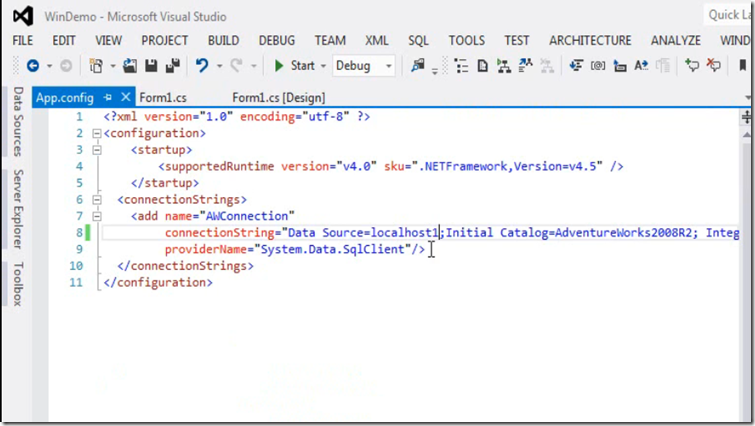Image resolution: width=755 pixels, height=426 pixels.
Task: Open the VIEW menu
Action: pos(108,40)
